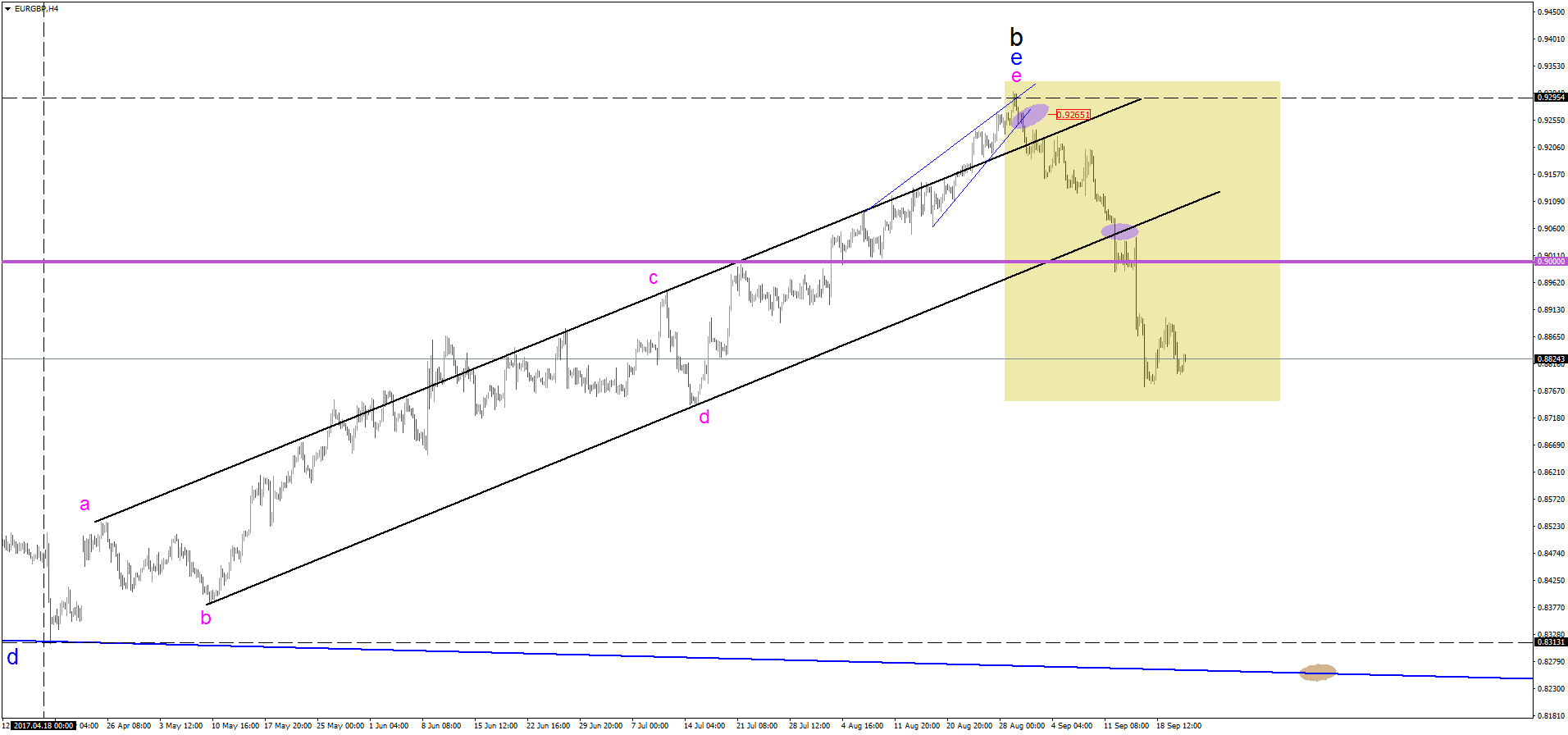The height and width of the screenshot is (735, 1568).
Task: Select the brown ellipse on the blue trendline
Action: click(1318, 673)
